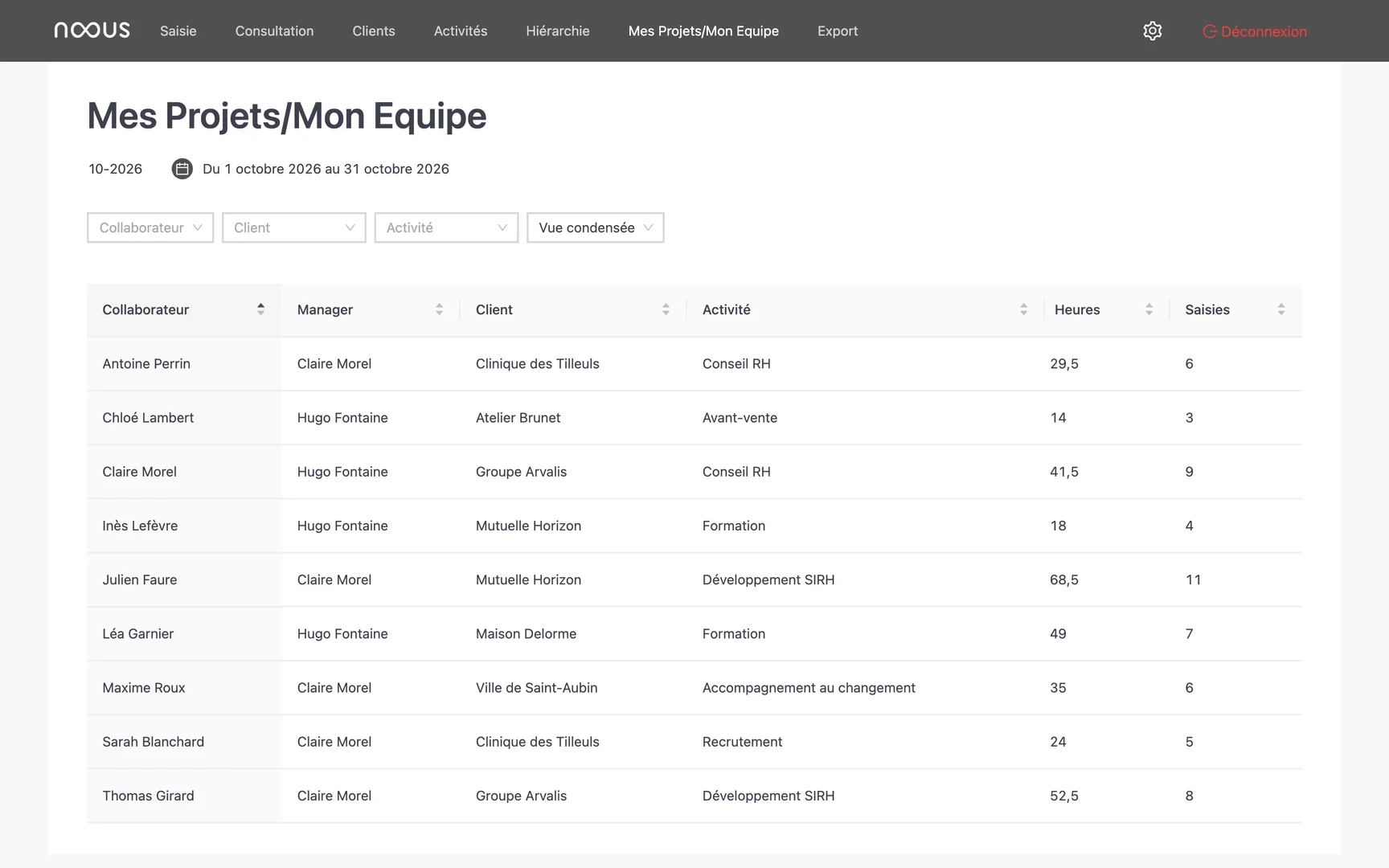Open the Export menu item

click(x=838, y=31)
